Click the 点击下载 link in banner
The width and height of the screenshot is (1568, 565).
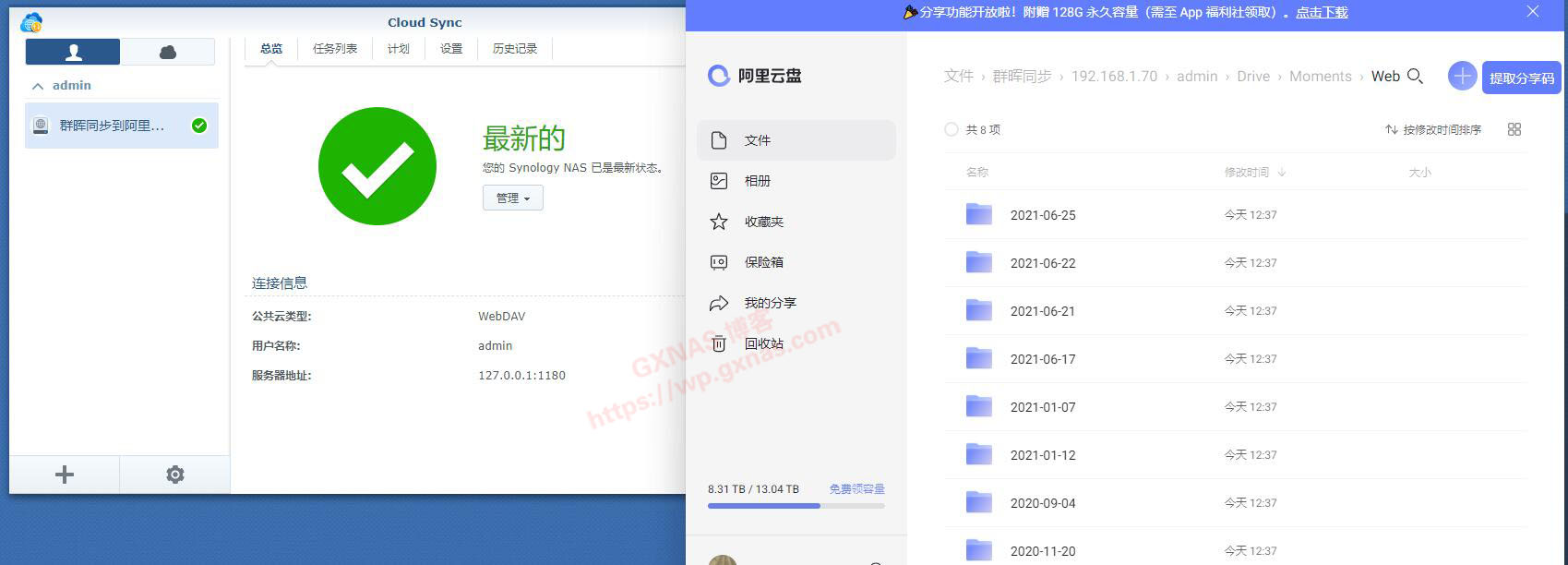(1322, 12)
